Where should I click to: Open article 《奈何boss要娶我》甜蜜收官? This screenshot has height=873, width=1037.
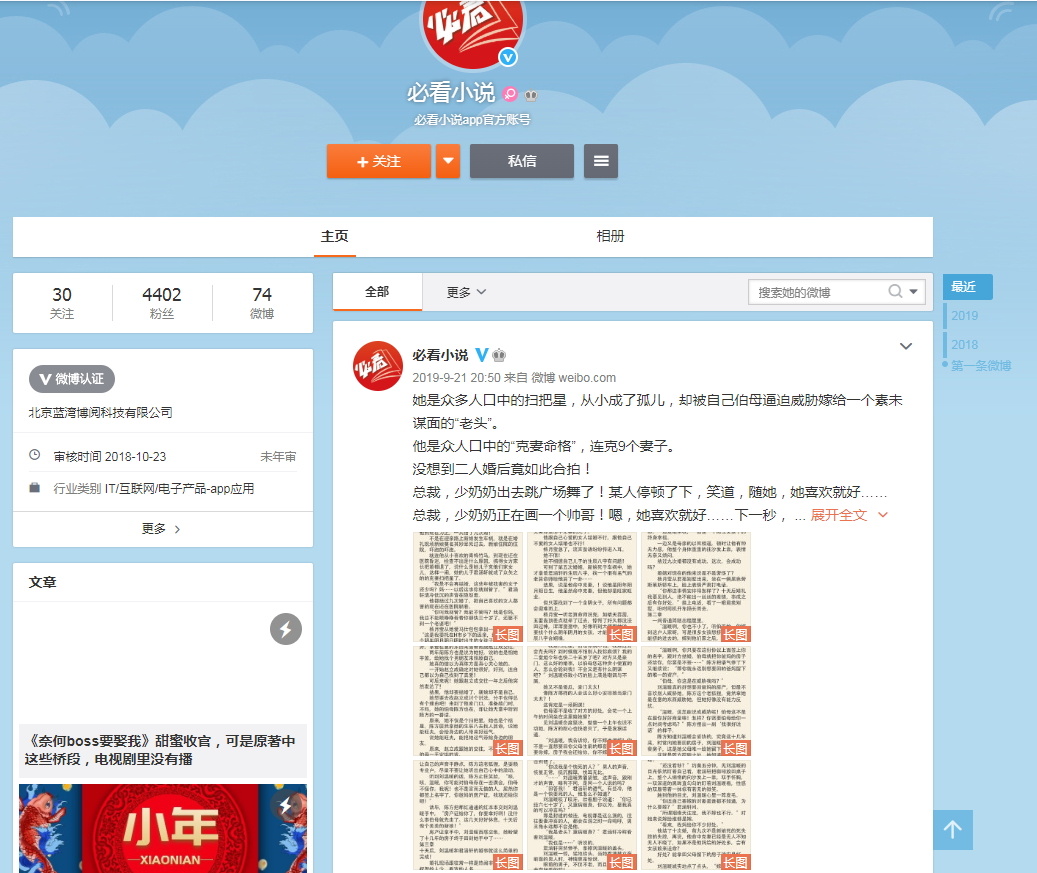(160, 750)
